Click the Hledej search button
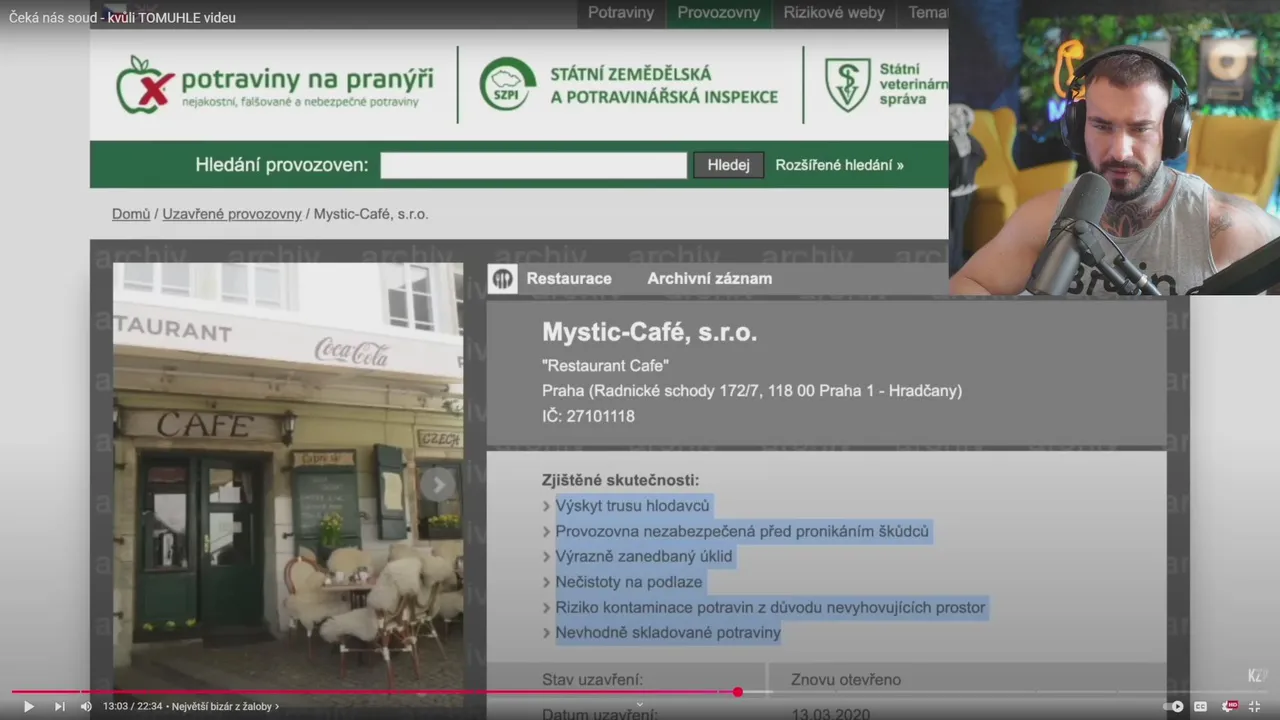1280x720 pixels. [x=728, y=165]
